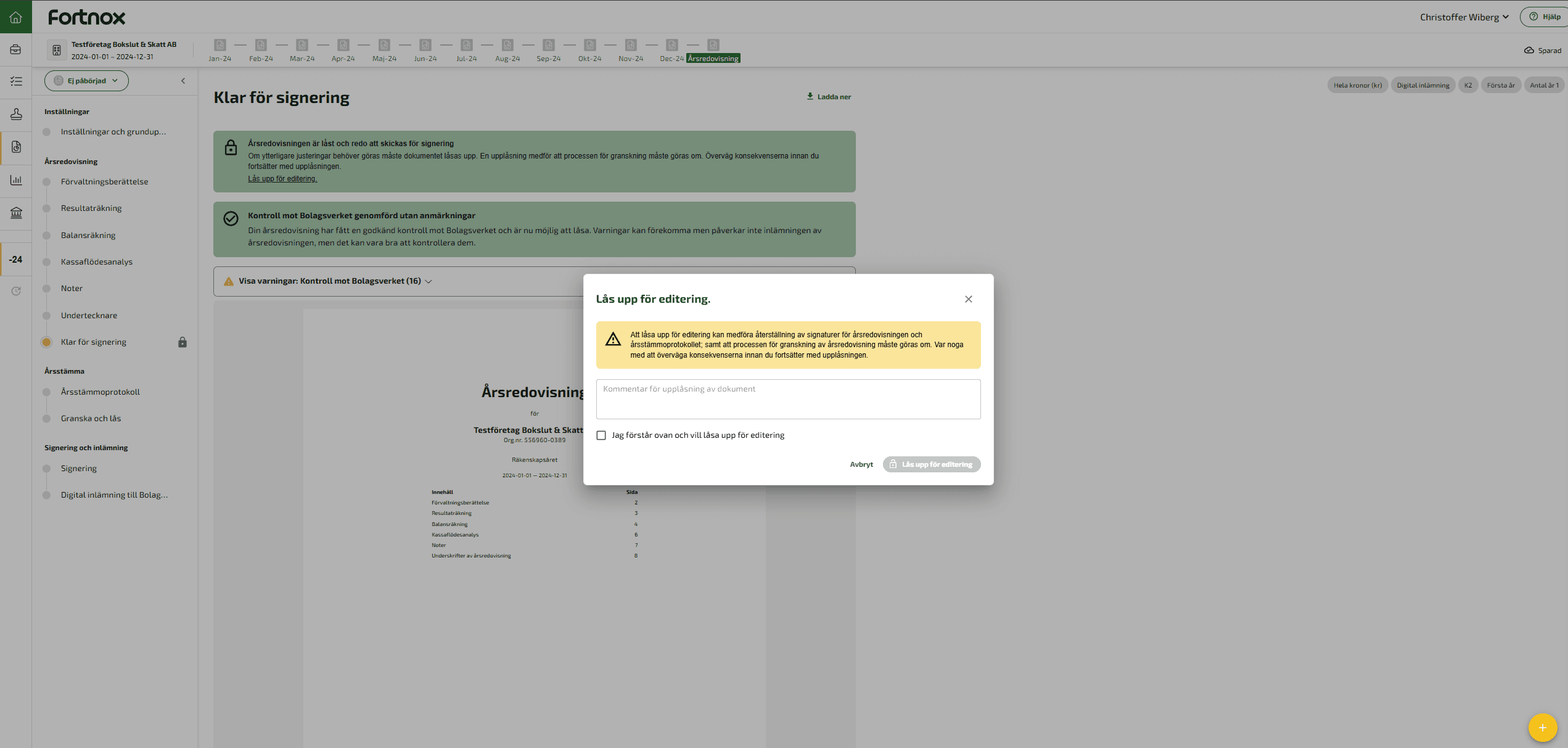This screenshot has width=1568, height=748.
Task: Open the Hjälp button
Action: [x=1544, y=17]
